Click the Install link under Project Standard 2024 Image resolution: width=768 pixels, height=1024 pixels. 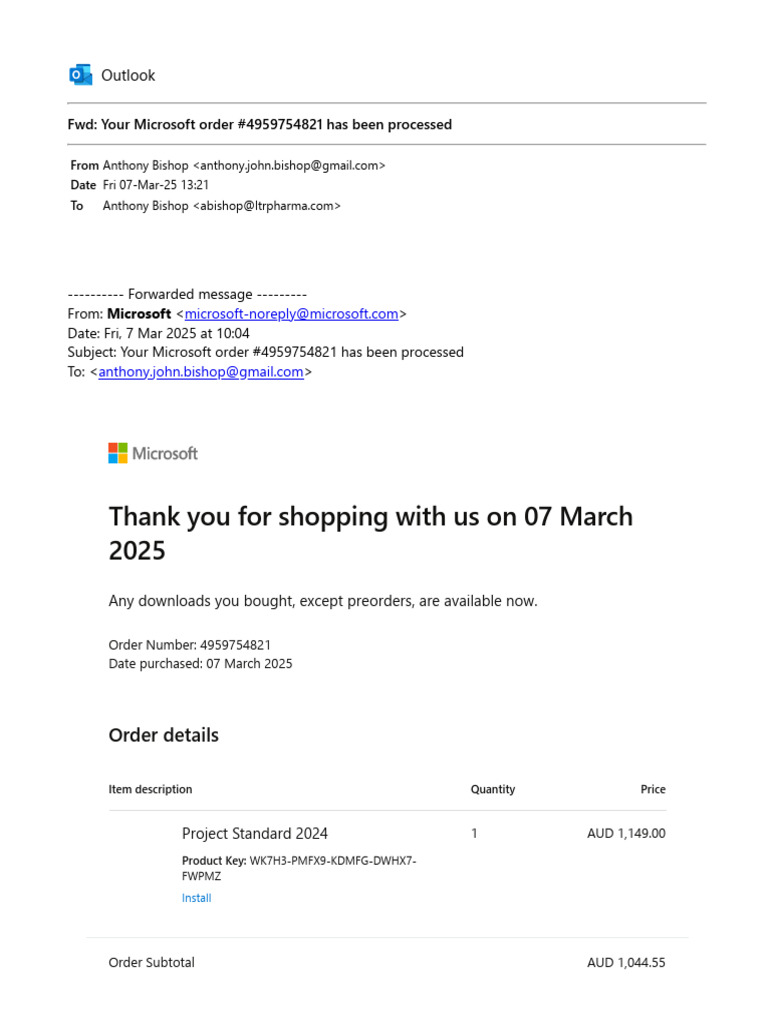(197, 898)
